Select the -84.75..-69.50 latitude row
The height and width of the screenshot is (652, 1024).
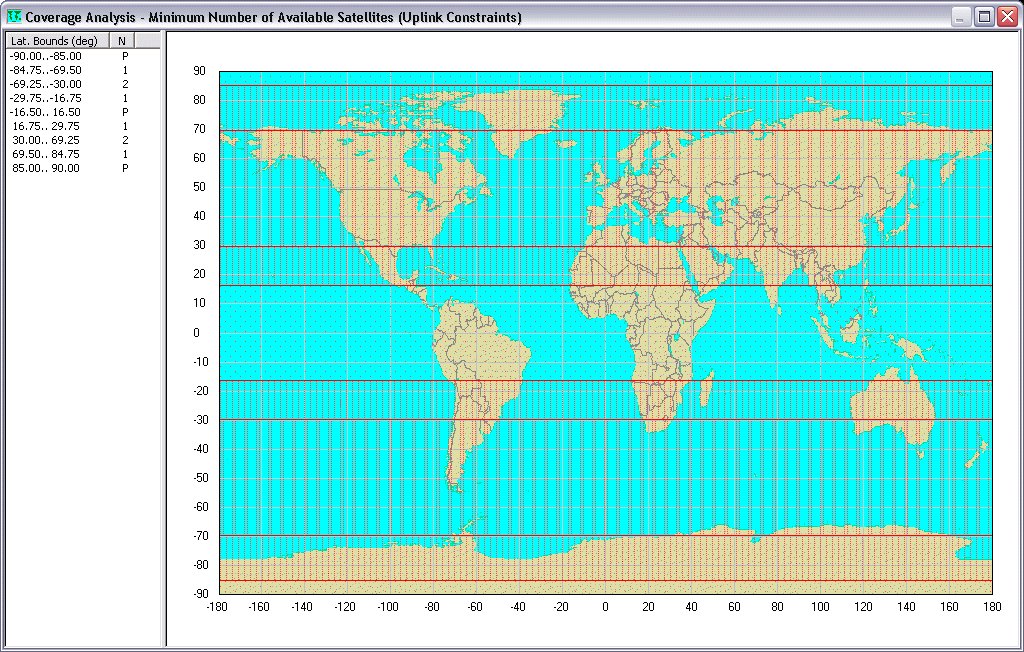(46, 71)
